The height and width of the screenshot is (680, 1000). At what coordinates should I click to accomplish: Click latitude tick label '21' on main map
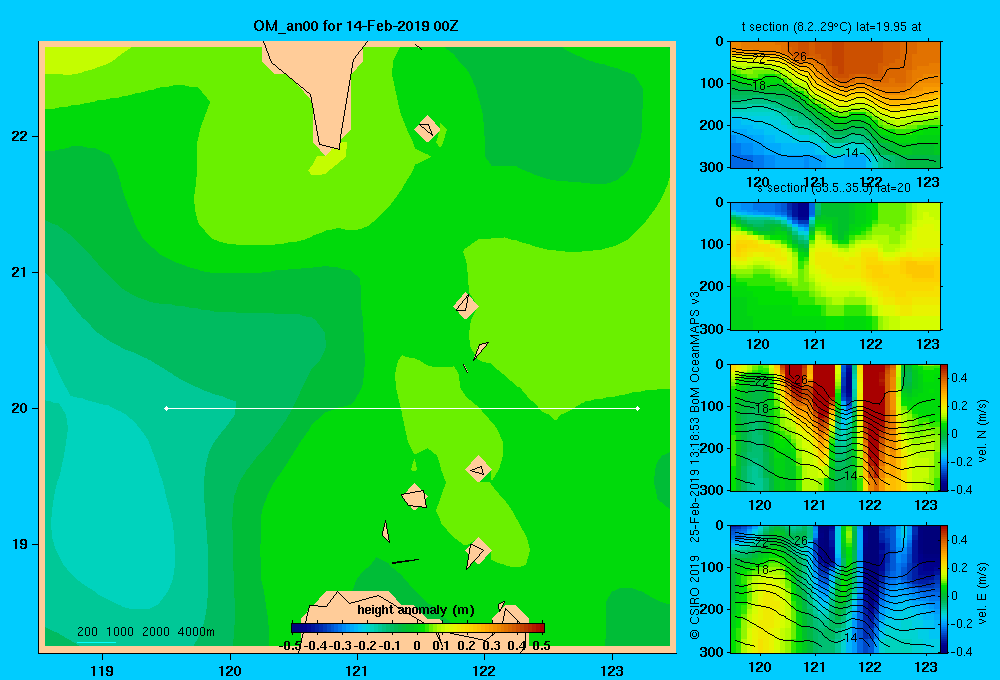pyautogui.click(x=20, y=272)
